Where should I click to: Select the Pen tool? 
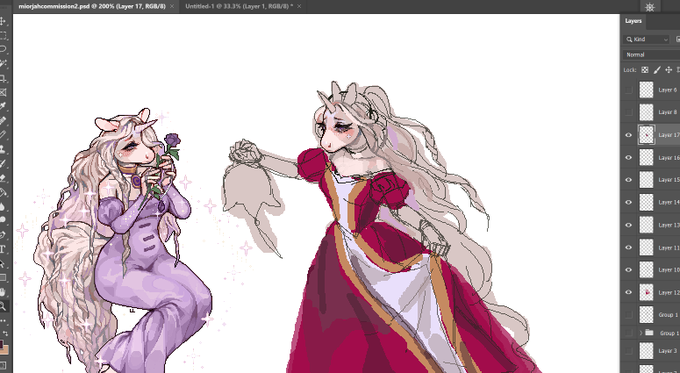[x=3, y=235]
